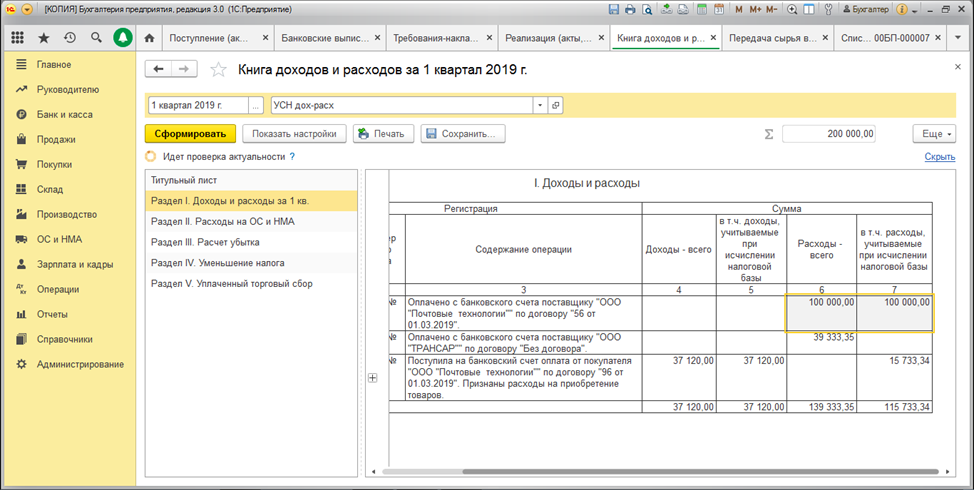Click the M- memory subtract button

coord(771,10)
